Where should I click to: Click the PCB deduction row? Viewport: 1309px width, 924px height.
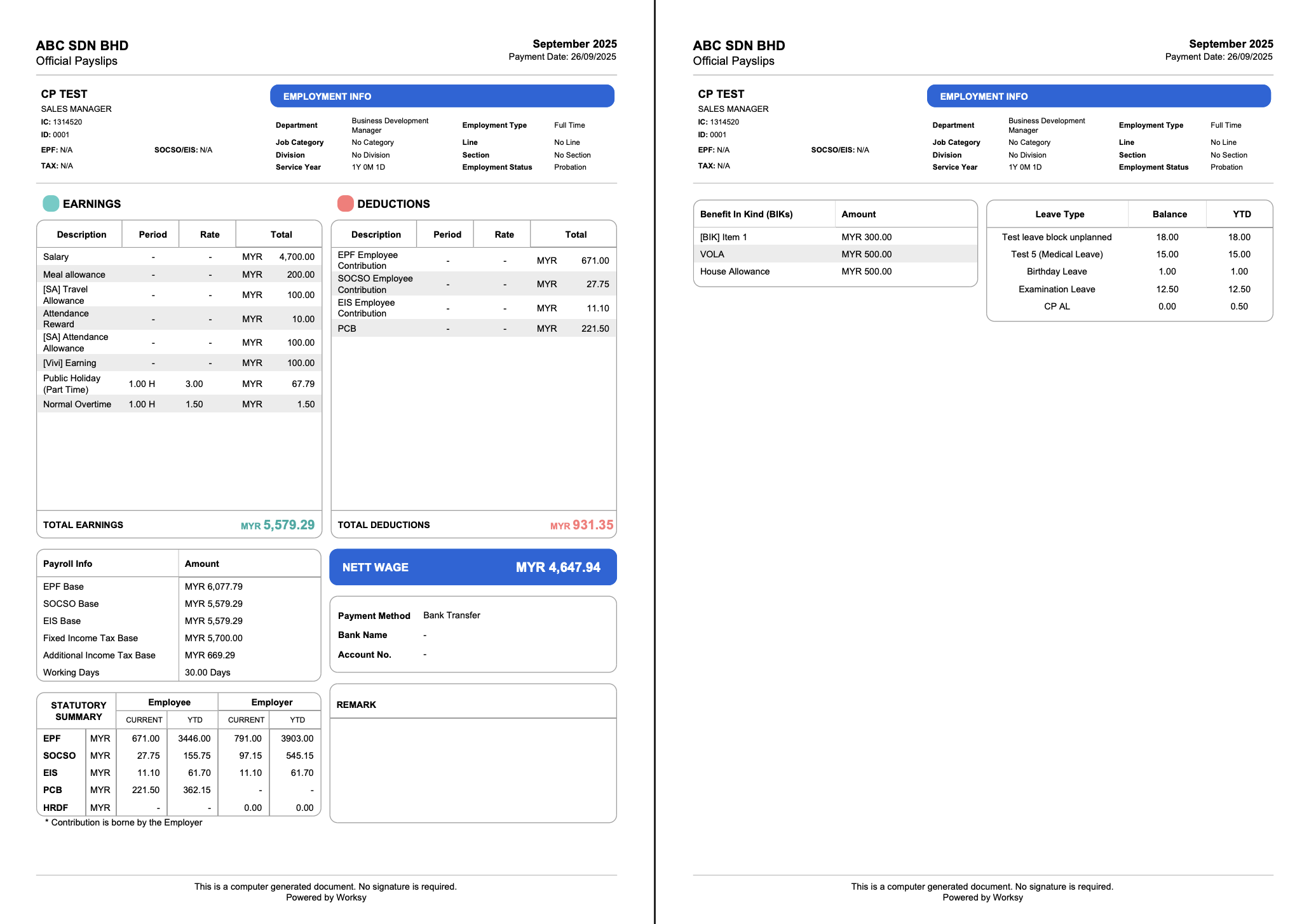pyautogui.click(x=473, y=329)
